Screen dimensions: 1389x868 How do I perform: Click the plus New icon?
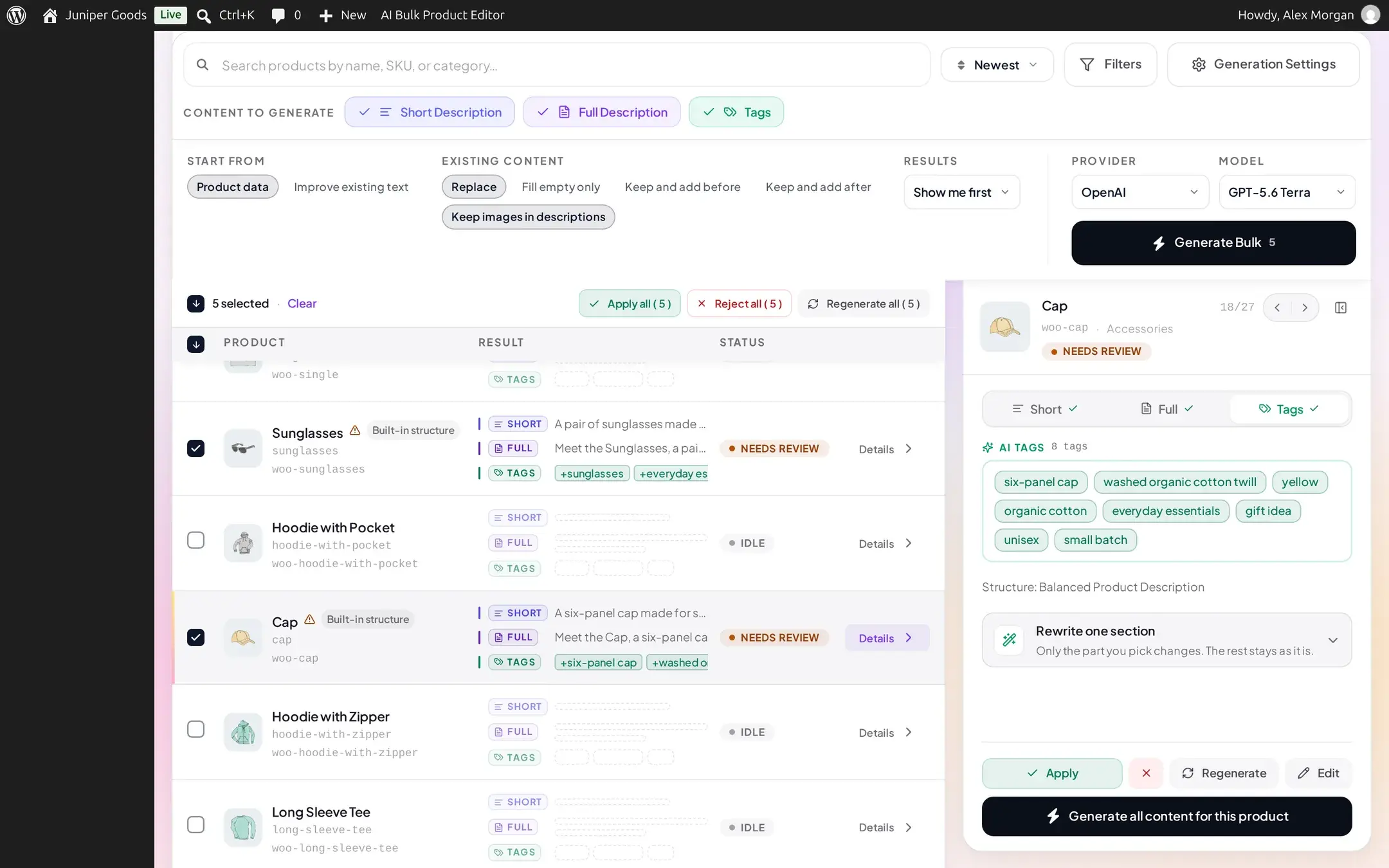click(325, 15)
